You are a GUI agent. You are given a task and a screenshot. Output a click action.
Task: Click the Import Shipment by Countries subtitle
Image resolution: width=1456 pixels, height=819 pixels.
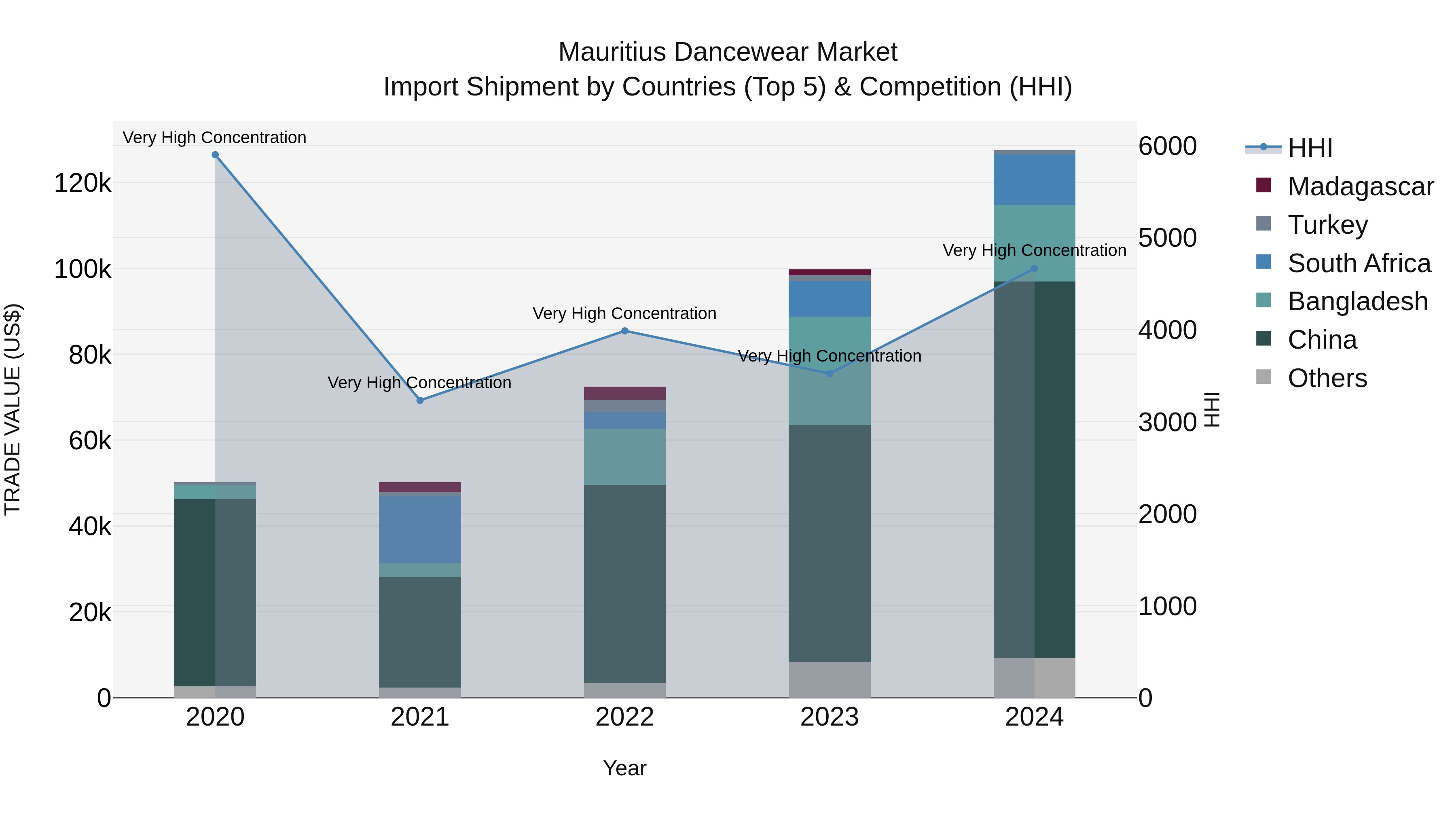[728, 87]
